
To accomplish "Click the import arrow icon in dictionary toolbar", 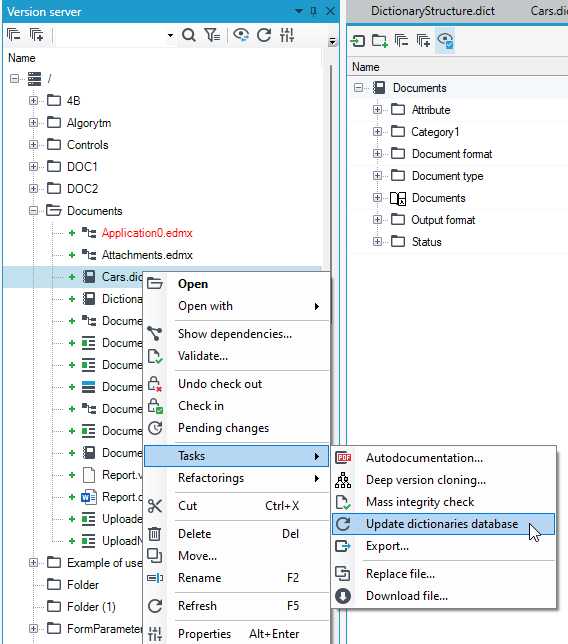I will point(358,41).
